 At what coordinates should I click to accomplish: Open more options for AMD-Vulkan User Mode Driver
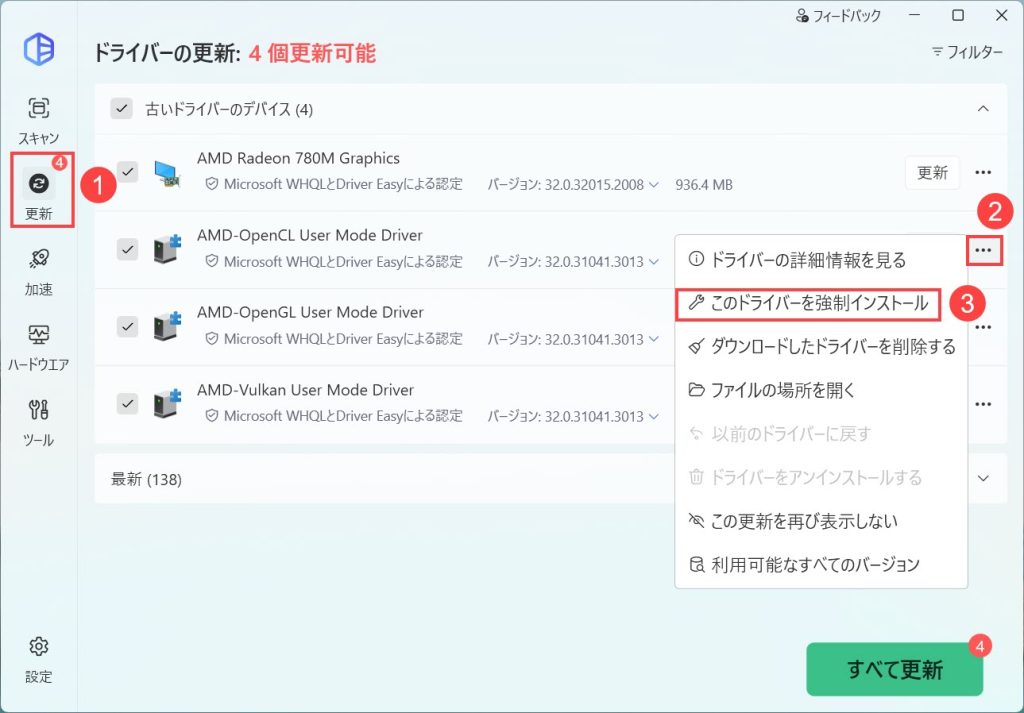point(983,404)
